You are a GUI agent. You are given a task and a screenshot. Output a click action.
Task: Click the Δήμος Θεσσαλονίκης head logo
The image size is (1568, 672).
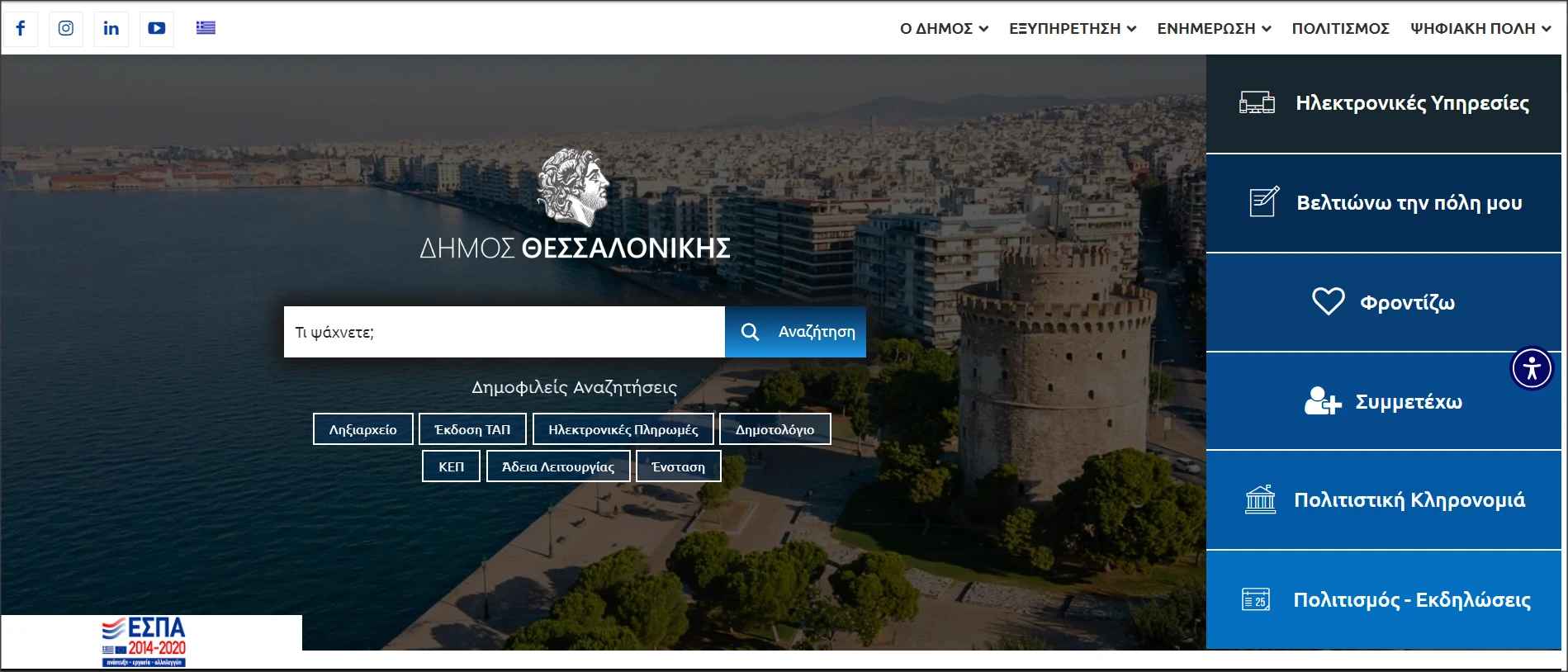pos(573,187)
